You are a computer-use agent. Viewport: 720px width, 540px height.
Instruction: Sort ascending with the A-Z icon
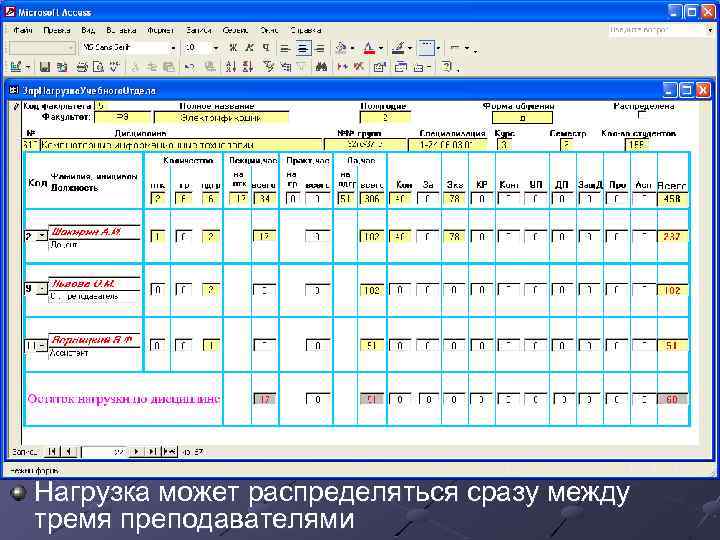pyautogui.click(x=231, y=67)
